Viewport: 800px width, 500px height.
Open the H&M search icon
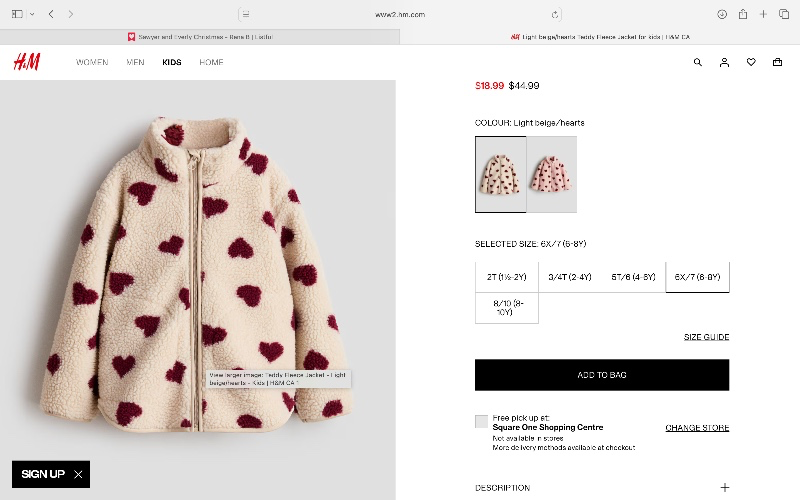(697, 62)
